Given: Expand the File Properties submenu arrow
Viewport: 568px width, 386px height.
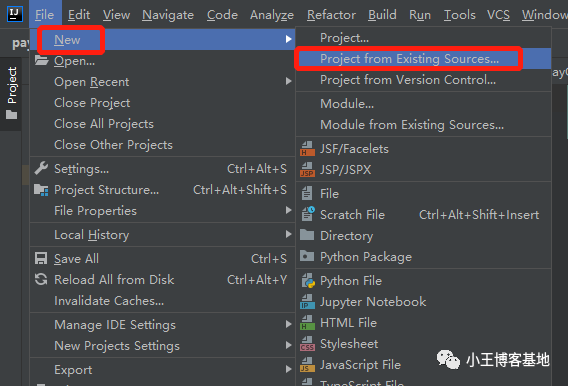Looking at the screenshot, I should [x=288, y=210].
